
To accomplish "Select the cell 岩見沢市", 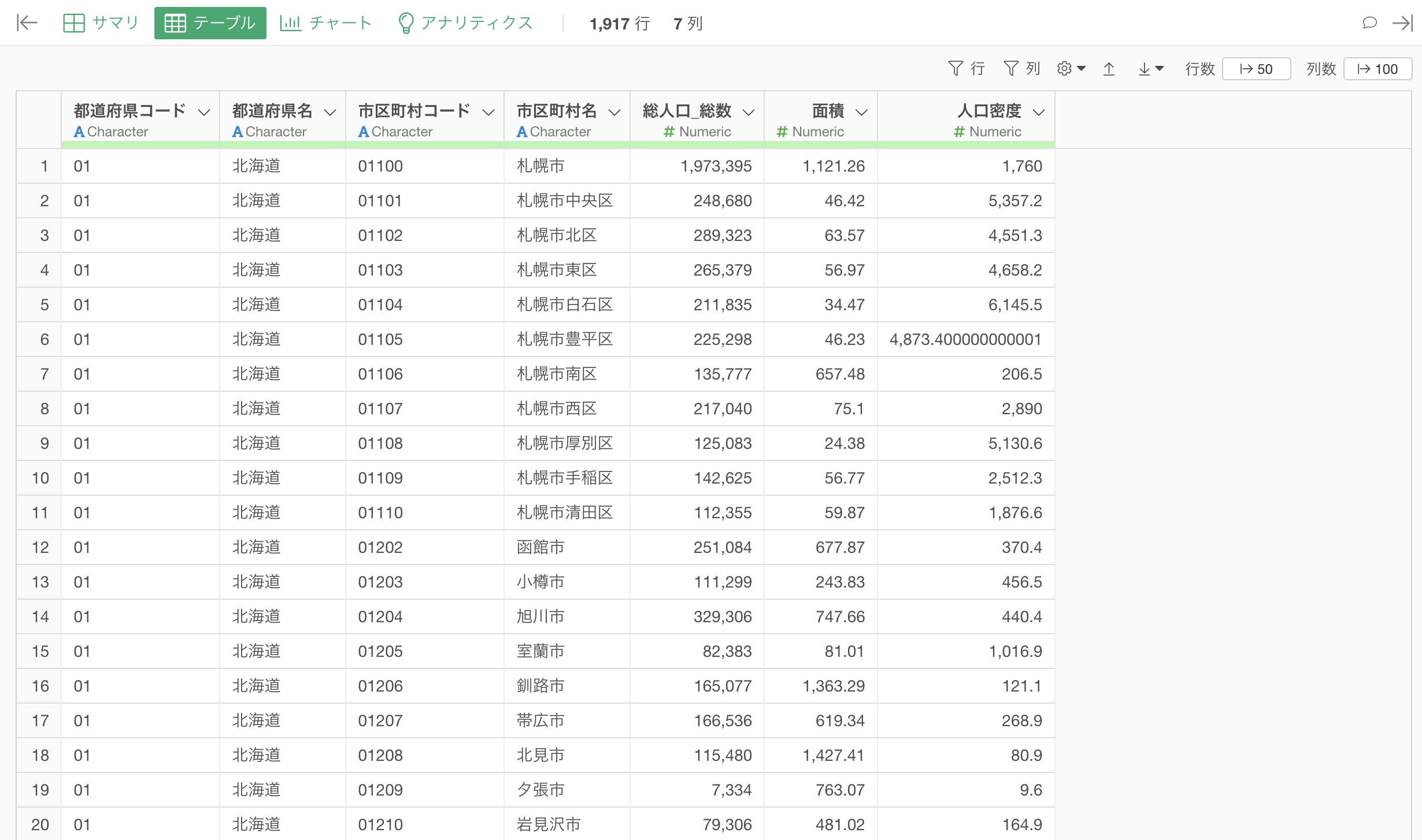I will coord(567,824).
